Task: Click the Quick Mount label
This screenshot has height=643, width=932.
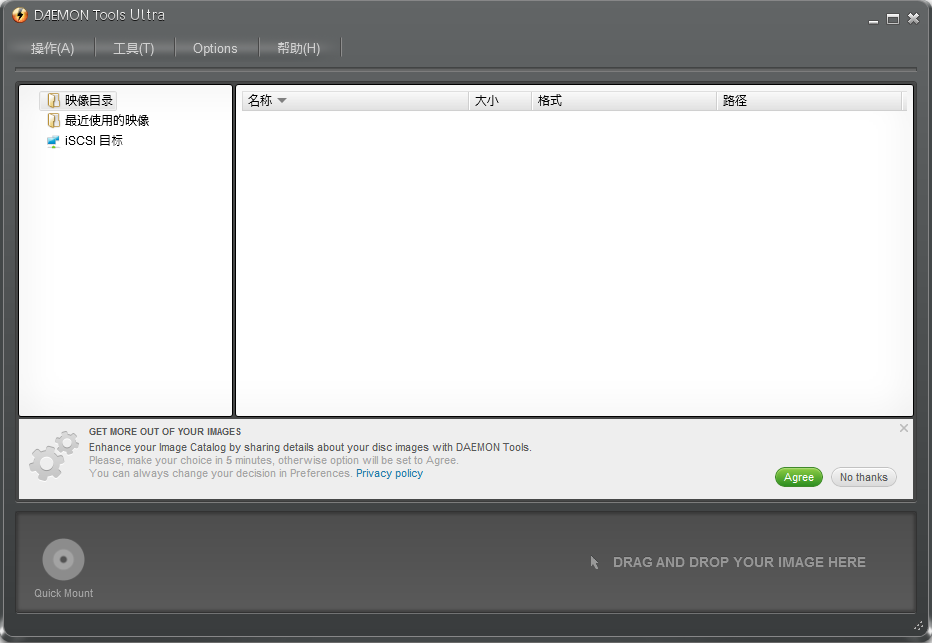Action: [x=64, y=593]
